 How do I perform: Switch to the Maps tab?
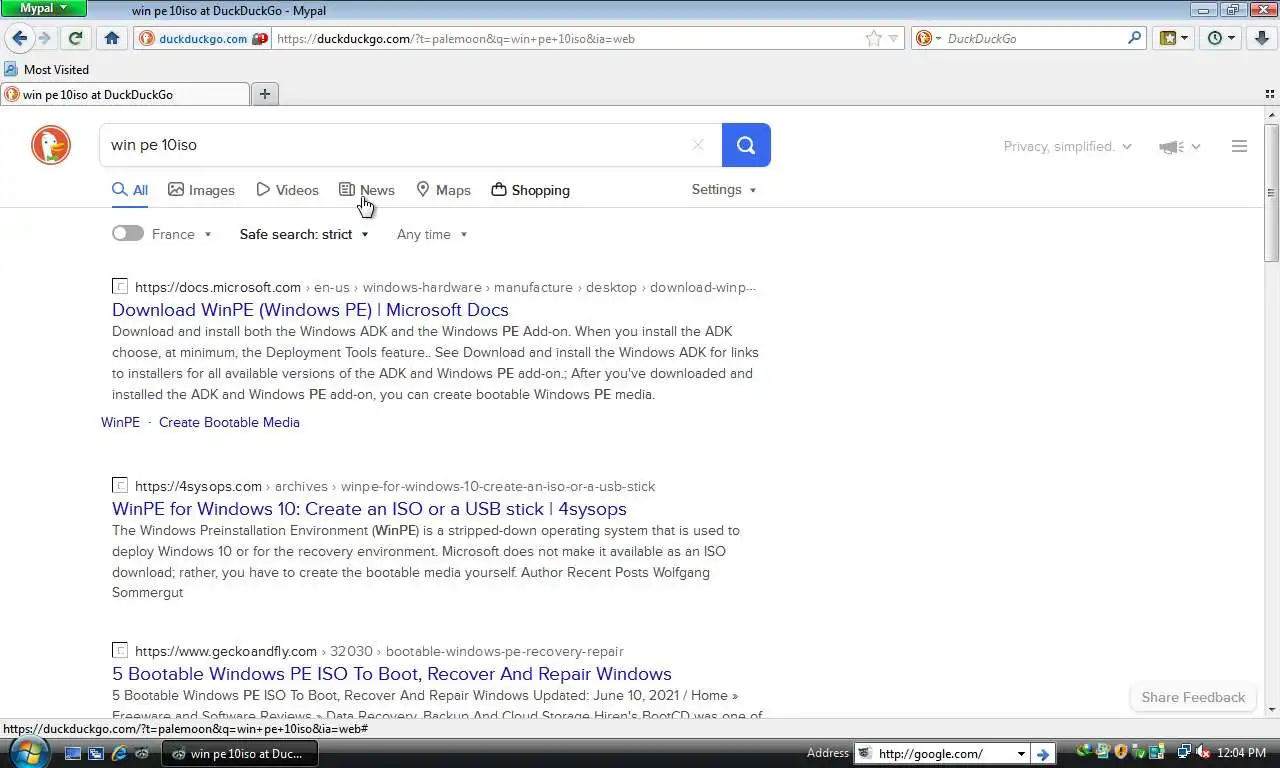[443, 190]
